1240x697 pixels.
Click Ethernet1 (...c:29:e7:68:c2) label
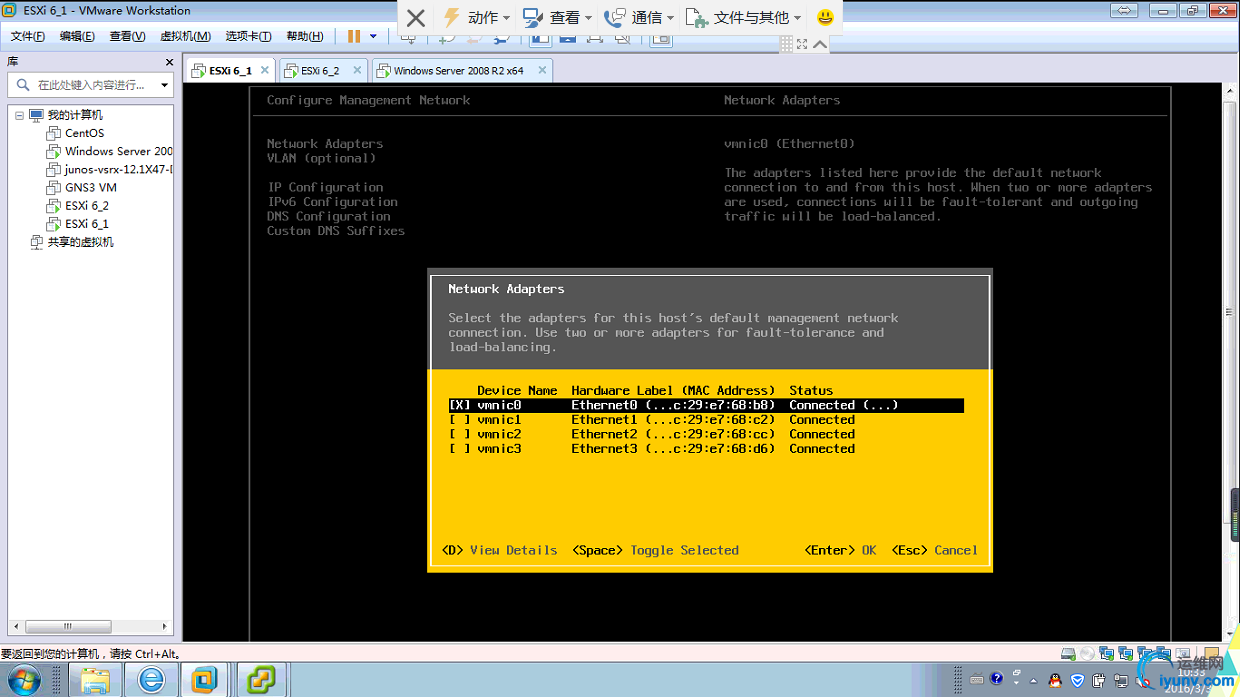point(673,420)
